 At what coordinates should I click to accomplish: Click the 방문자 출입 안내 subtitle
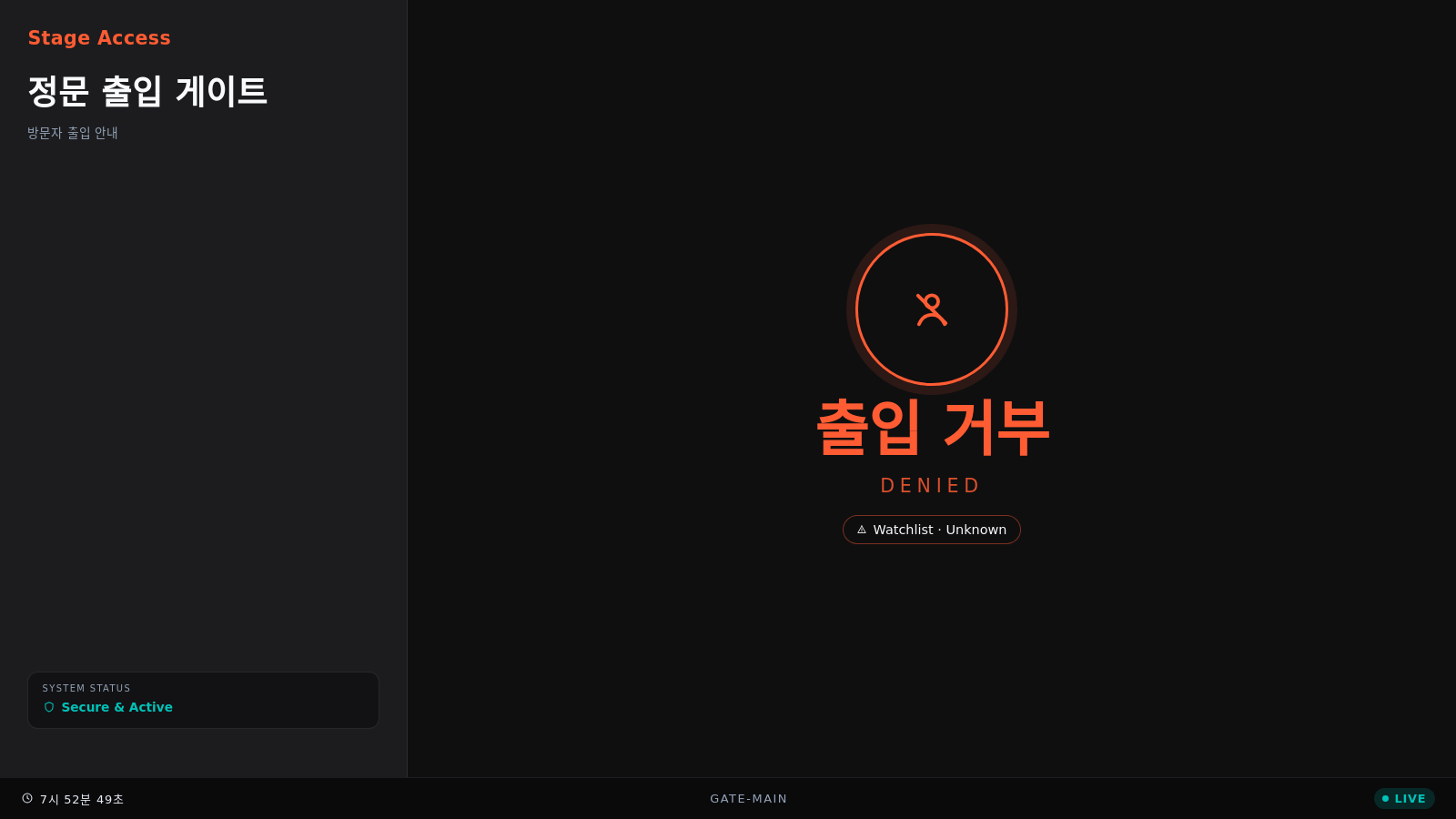73,133
